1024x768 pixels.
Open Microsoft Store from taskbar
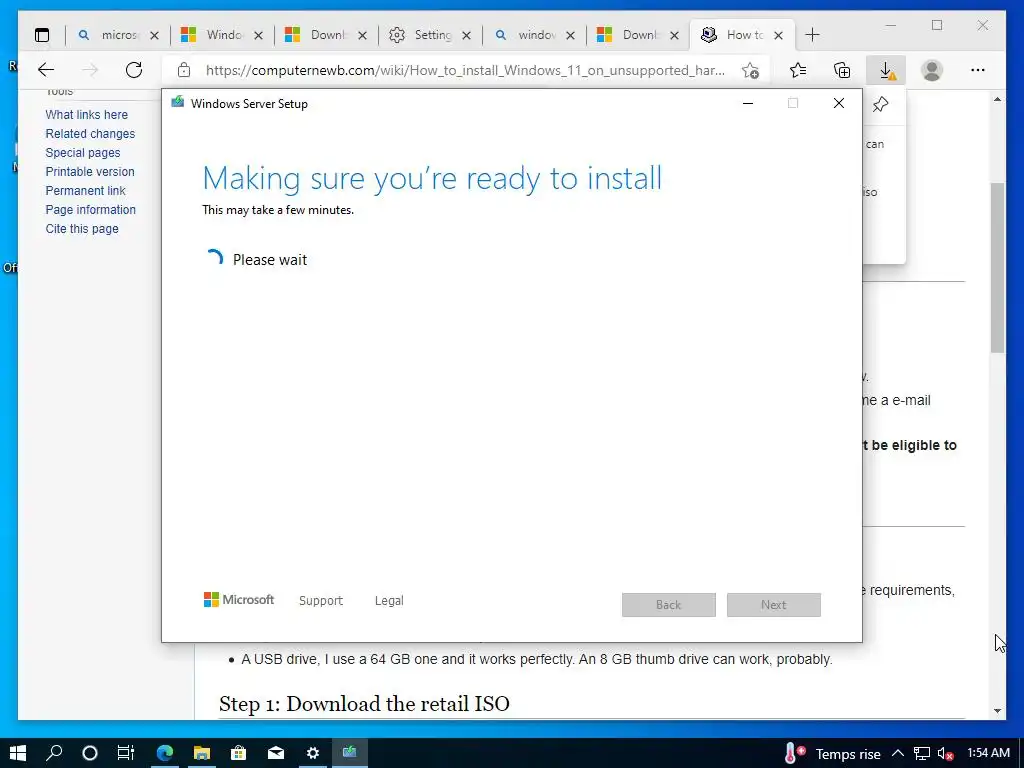[238, 753]
